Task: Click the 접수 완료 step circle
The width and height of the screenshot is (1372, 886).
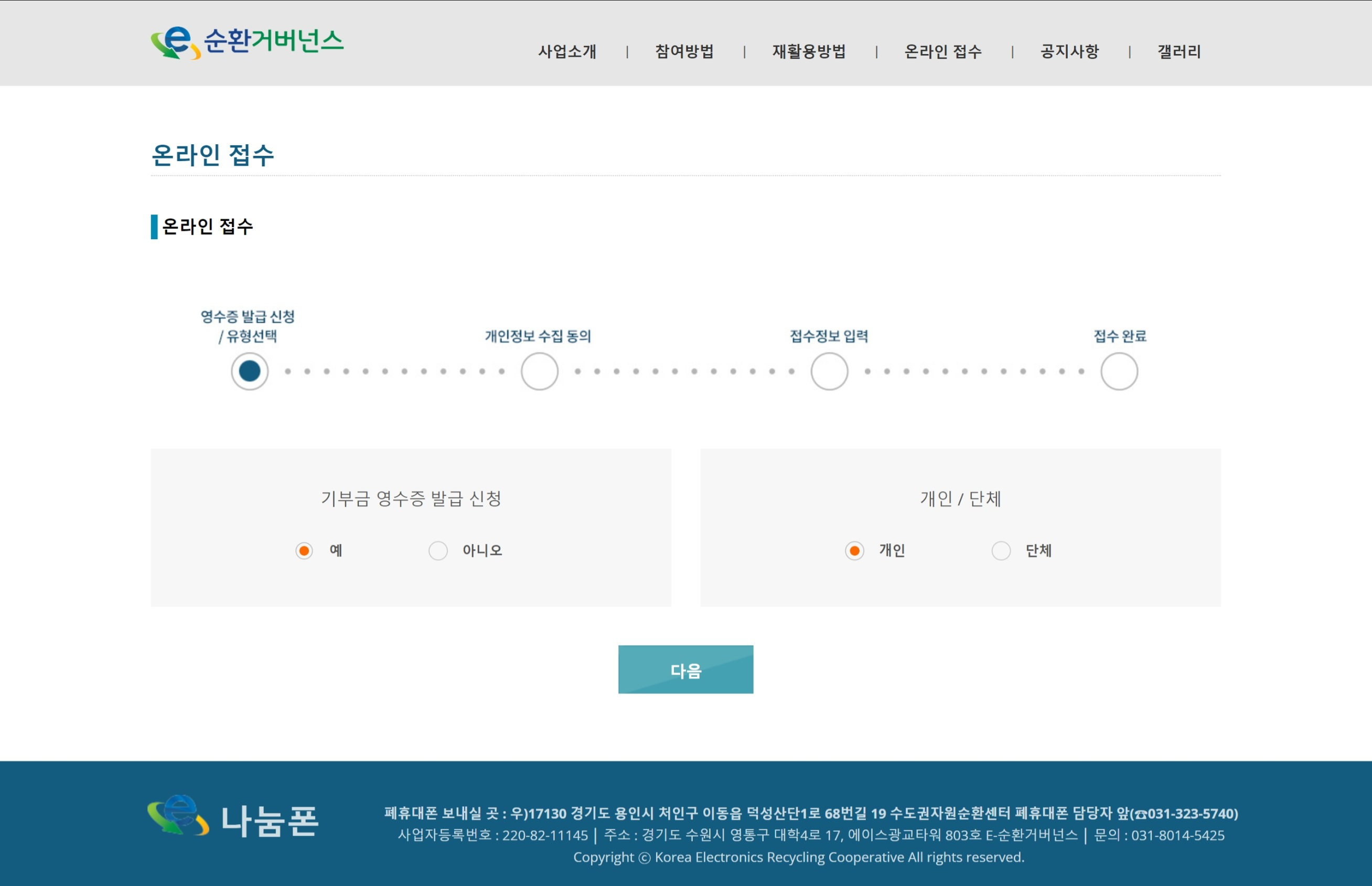Action: pos(1119,371)
